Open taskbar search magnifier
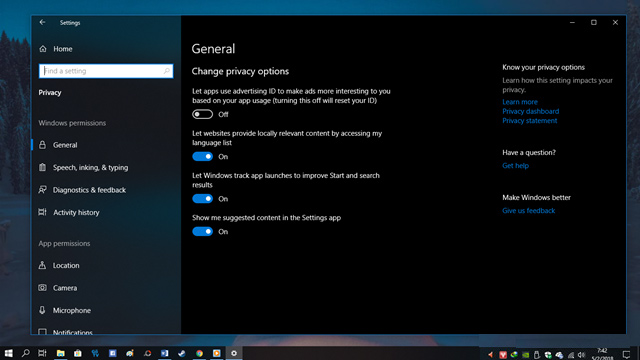Screen dimensions: 640x360 (x=25, y=353)
